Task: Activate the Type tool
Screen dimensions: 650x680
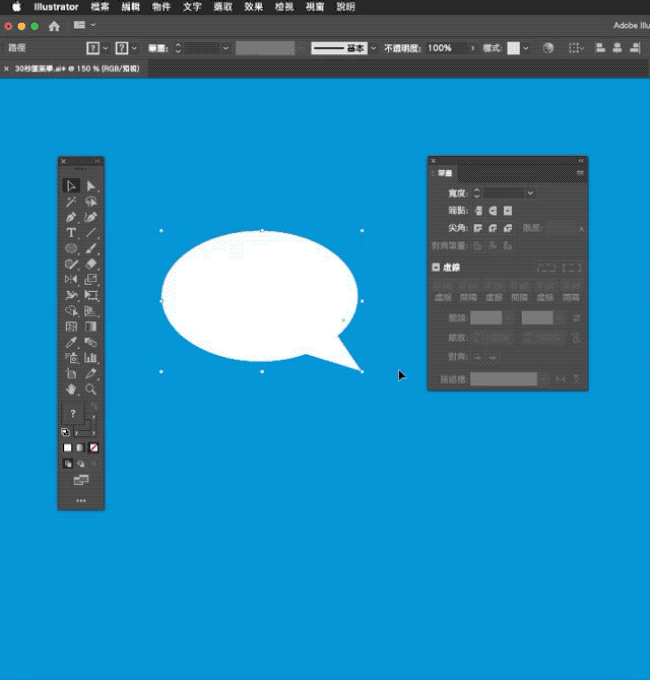Action: point(71,232)
